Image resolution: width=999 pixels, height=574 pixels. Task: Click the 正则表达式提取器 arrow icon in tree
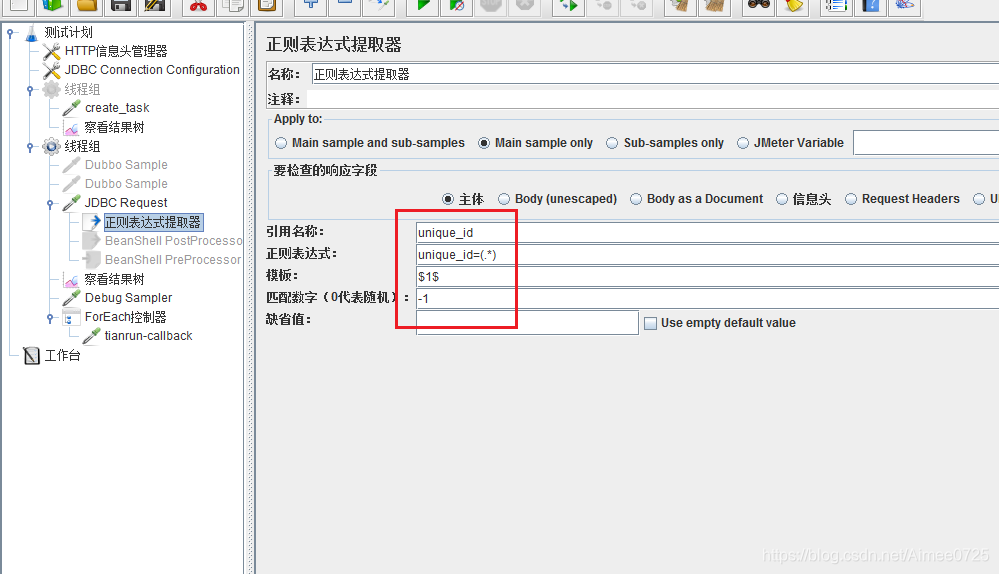pos(93,222)
